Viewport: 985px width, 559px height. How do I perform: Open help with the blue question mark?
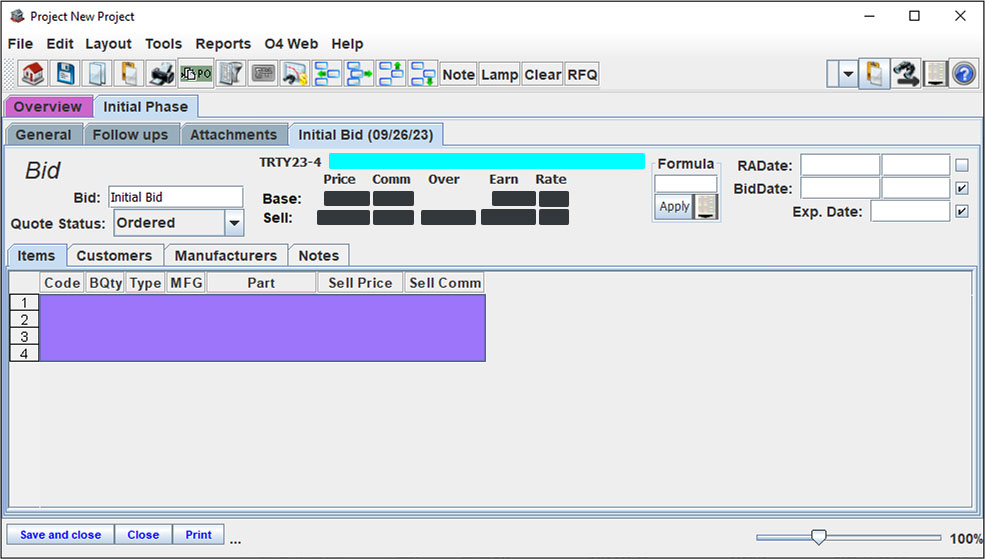click(x=964, y=74)
